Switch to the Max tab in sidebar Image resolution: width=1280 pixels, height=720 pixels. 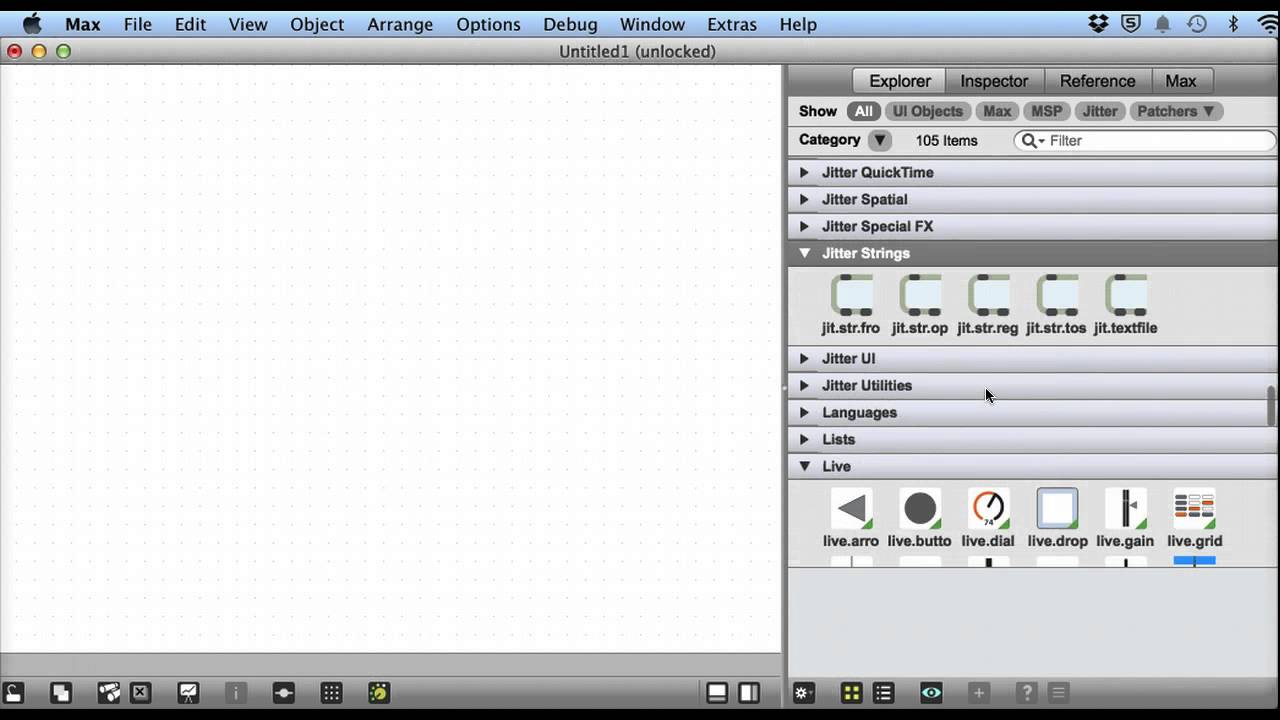[x=1181, y=81]
